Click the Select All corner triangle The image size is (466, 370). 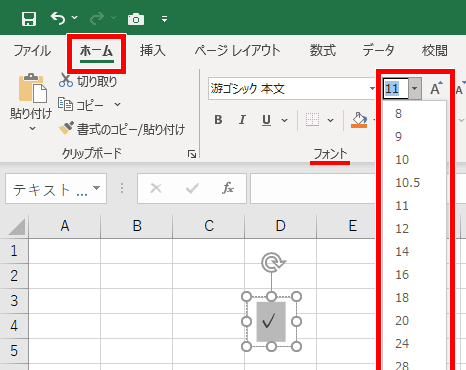[16, 227]
